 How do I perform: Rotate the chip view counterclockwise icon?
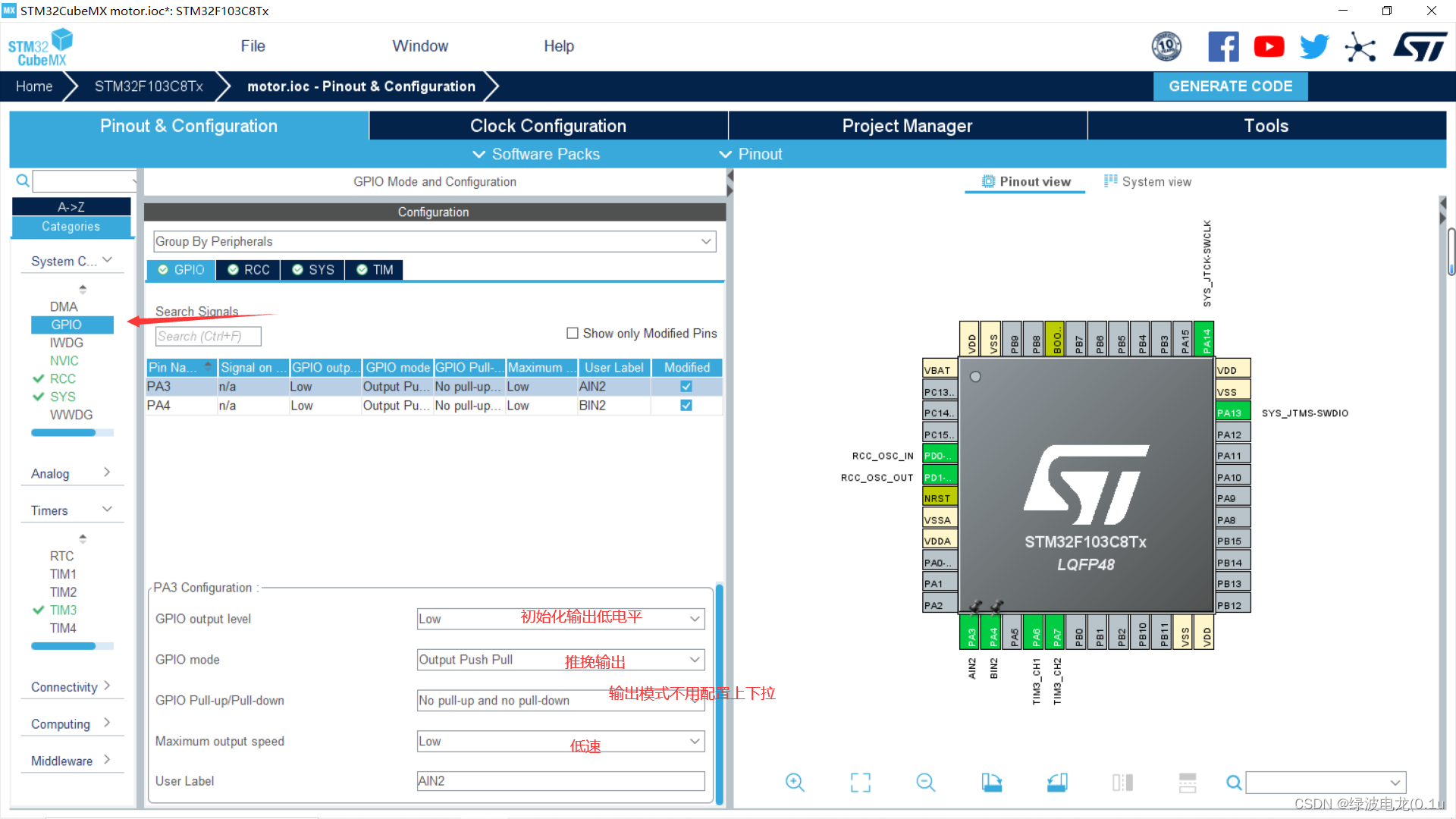1057,782
